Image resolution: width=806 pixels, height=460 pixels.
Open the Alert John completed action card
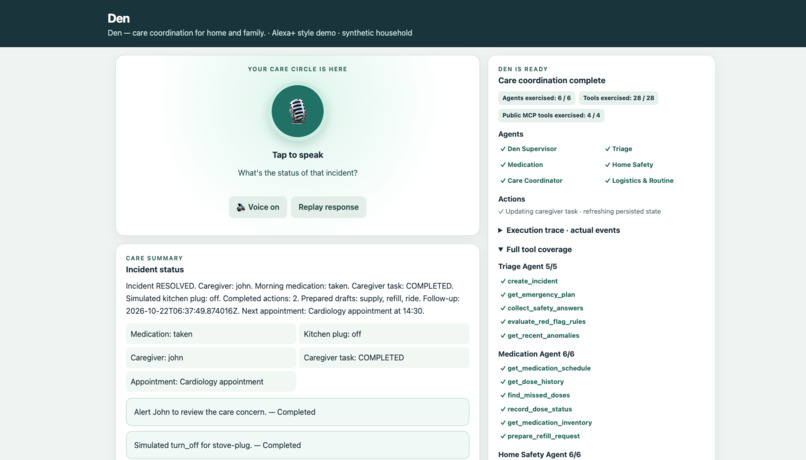(298, 412)
